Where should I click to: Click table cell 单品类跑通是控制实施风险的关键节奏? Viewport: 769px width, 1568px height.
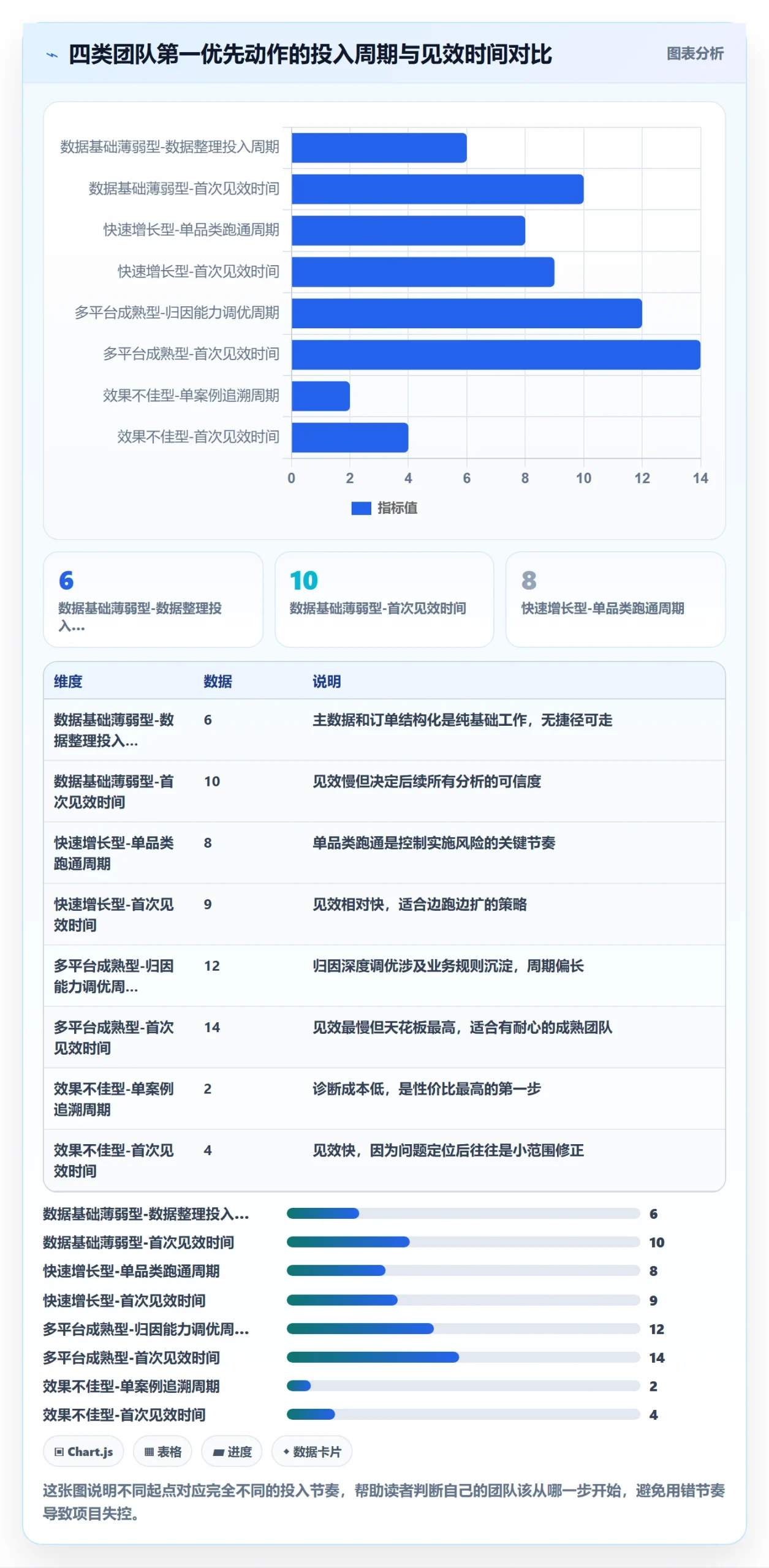[x=434, y=843]
